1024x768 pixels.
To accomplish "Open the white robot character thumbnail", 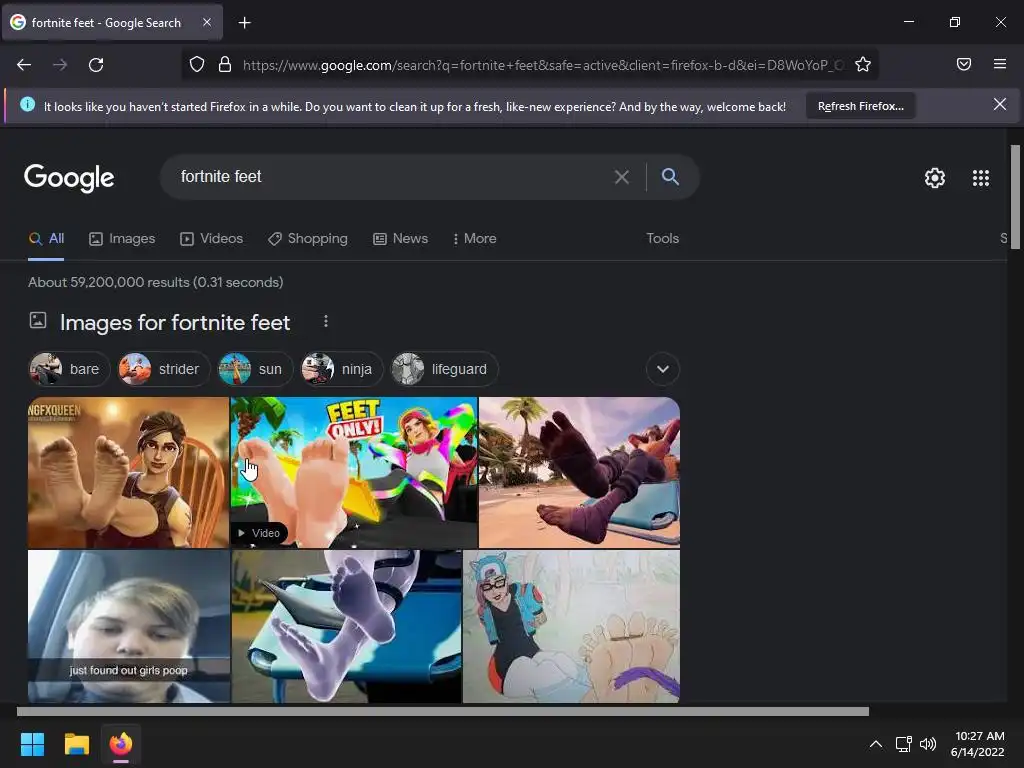I will tap(346, 626).
